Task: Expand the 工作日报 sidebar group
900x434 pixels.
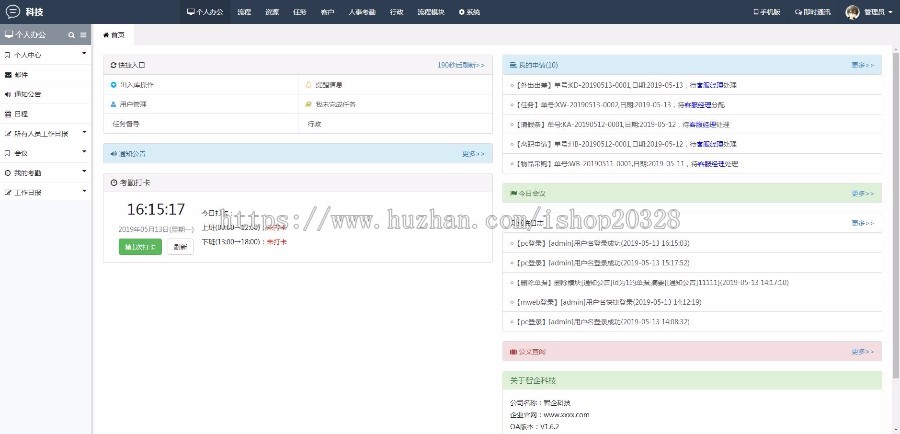Action: tap(45, 192)
